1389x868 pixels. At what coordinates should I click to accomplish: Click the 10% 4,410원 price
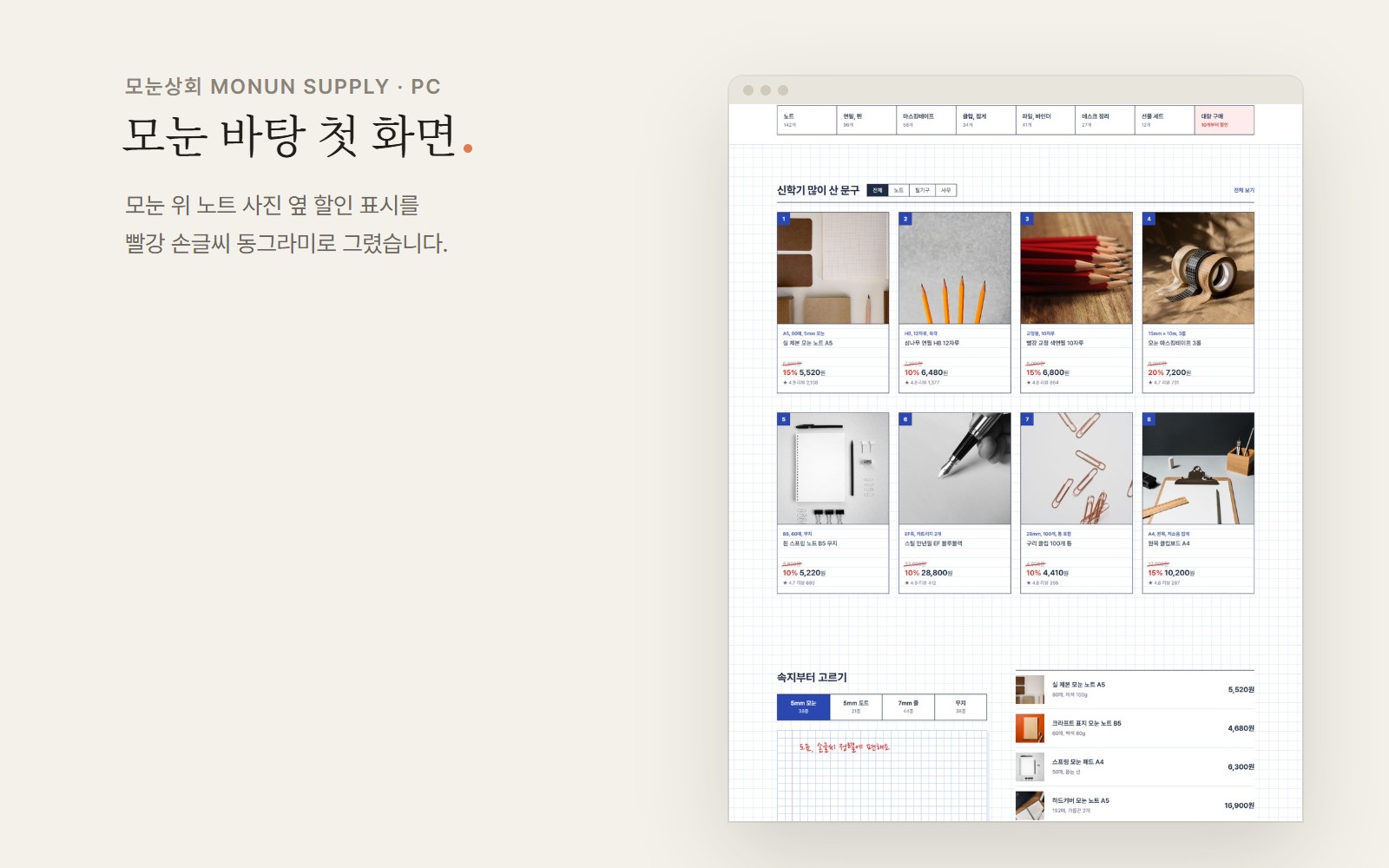tap(1048, 573)
